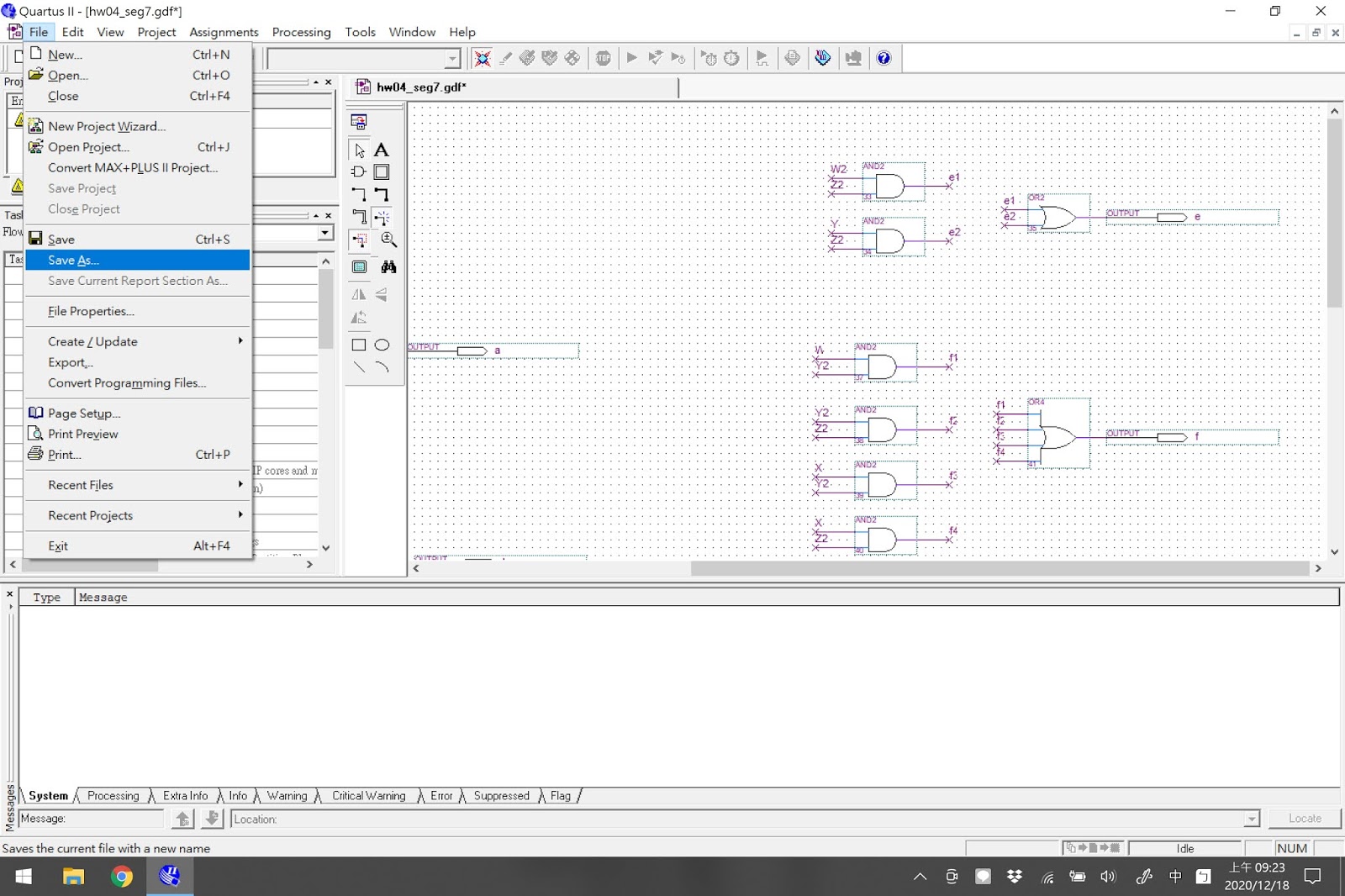
Task: Click the Timing Analyzer clock icon
Action: pos(732,58)
